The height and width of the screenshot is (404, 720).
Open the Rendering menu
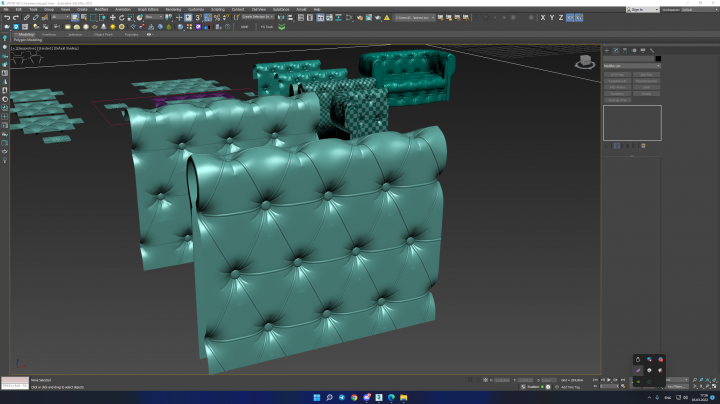tap(173, 9)
